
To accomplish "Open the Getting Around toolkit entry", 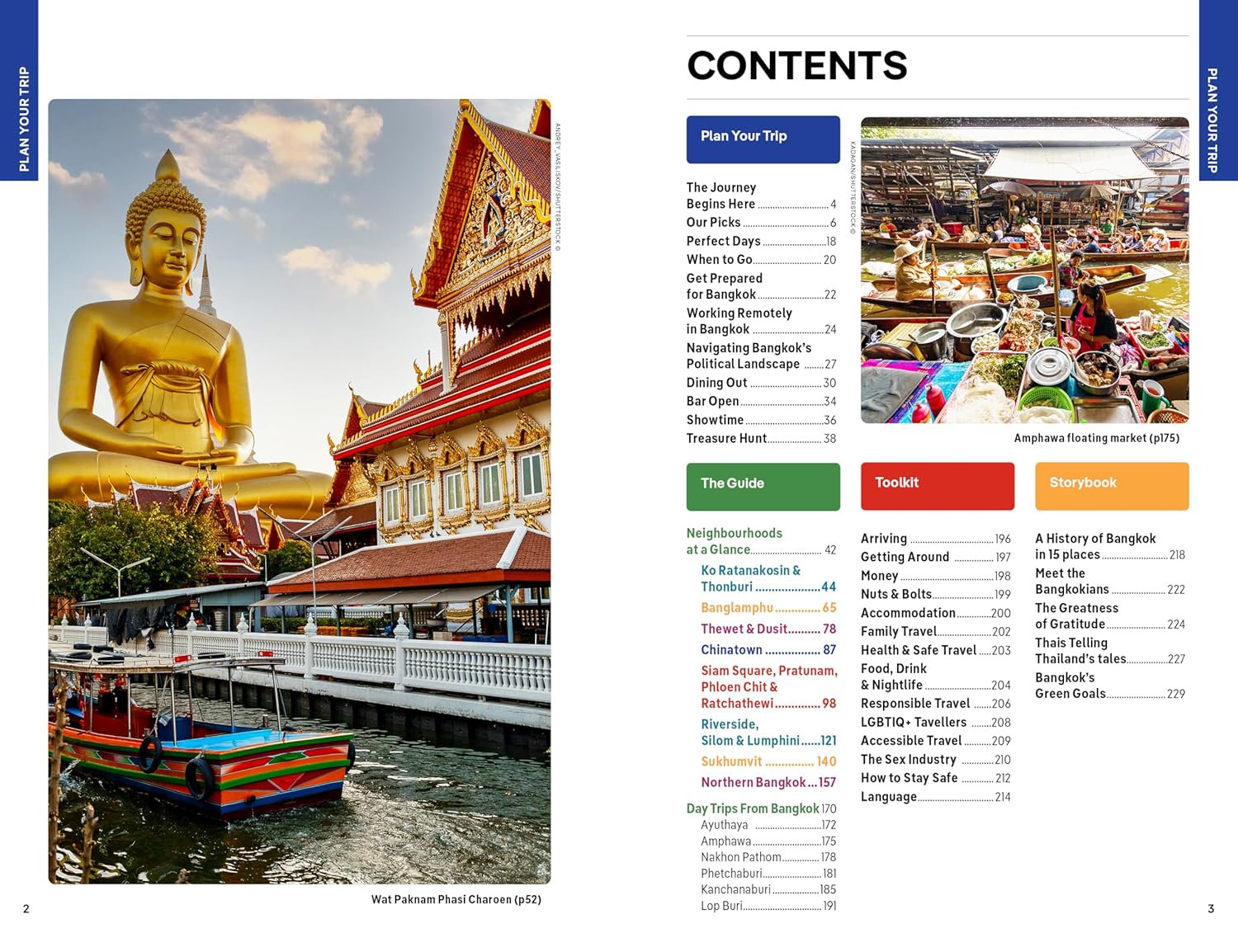I will (x=935, y=558).
